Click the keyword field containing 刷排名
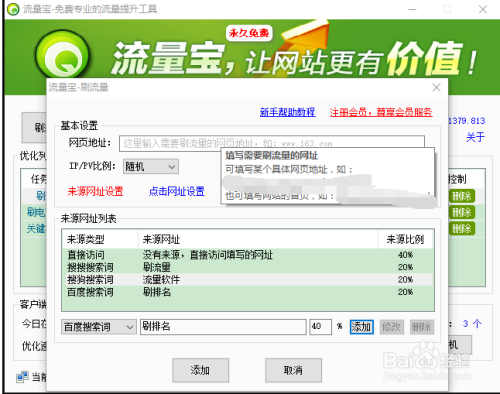 click(x=223, y=327)
